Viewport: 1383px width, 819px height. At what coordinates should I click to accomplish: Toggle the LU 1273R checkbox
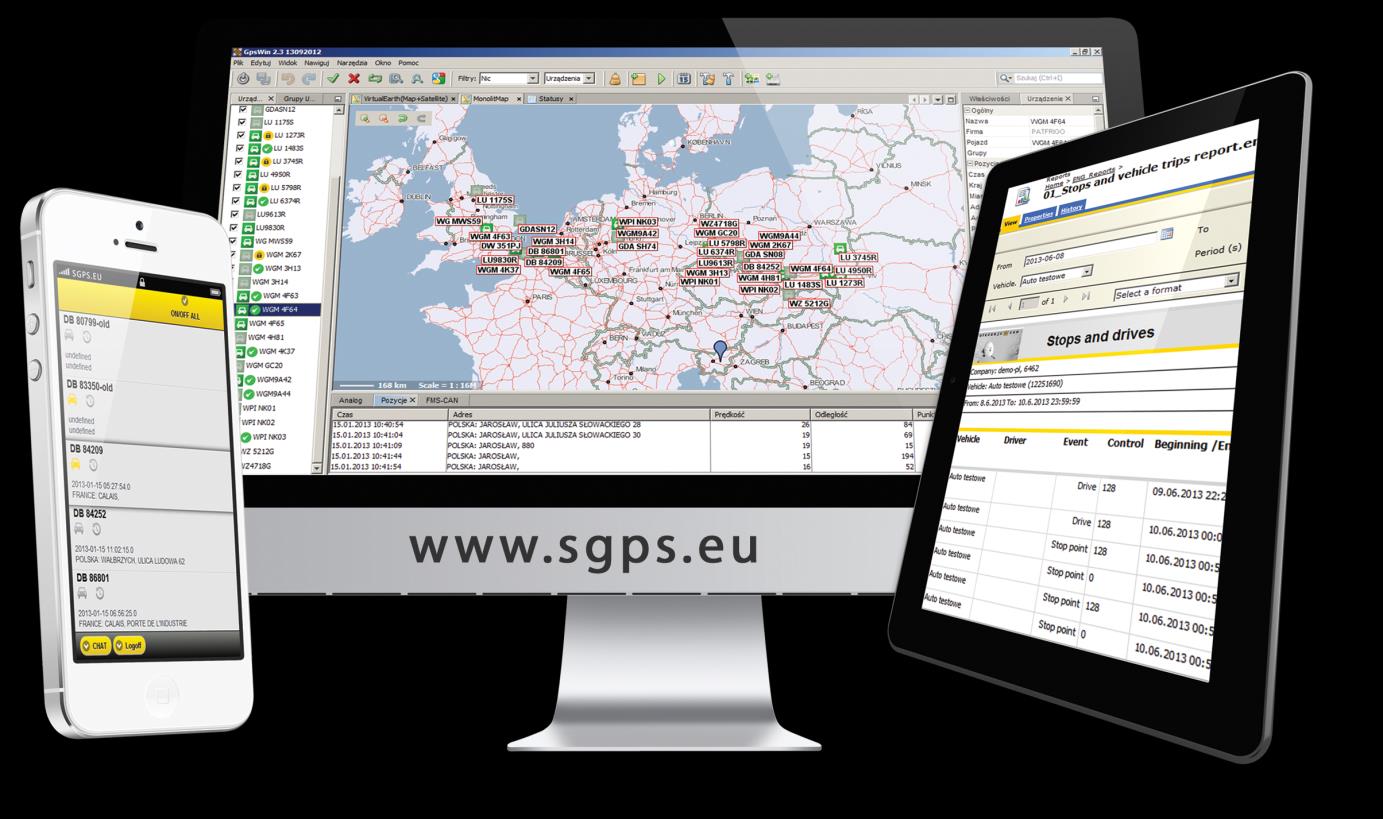239,134
